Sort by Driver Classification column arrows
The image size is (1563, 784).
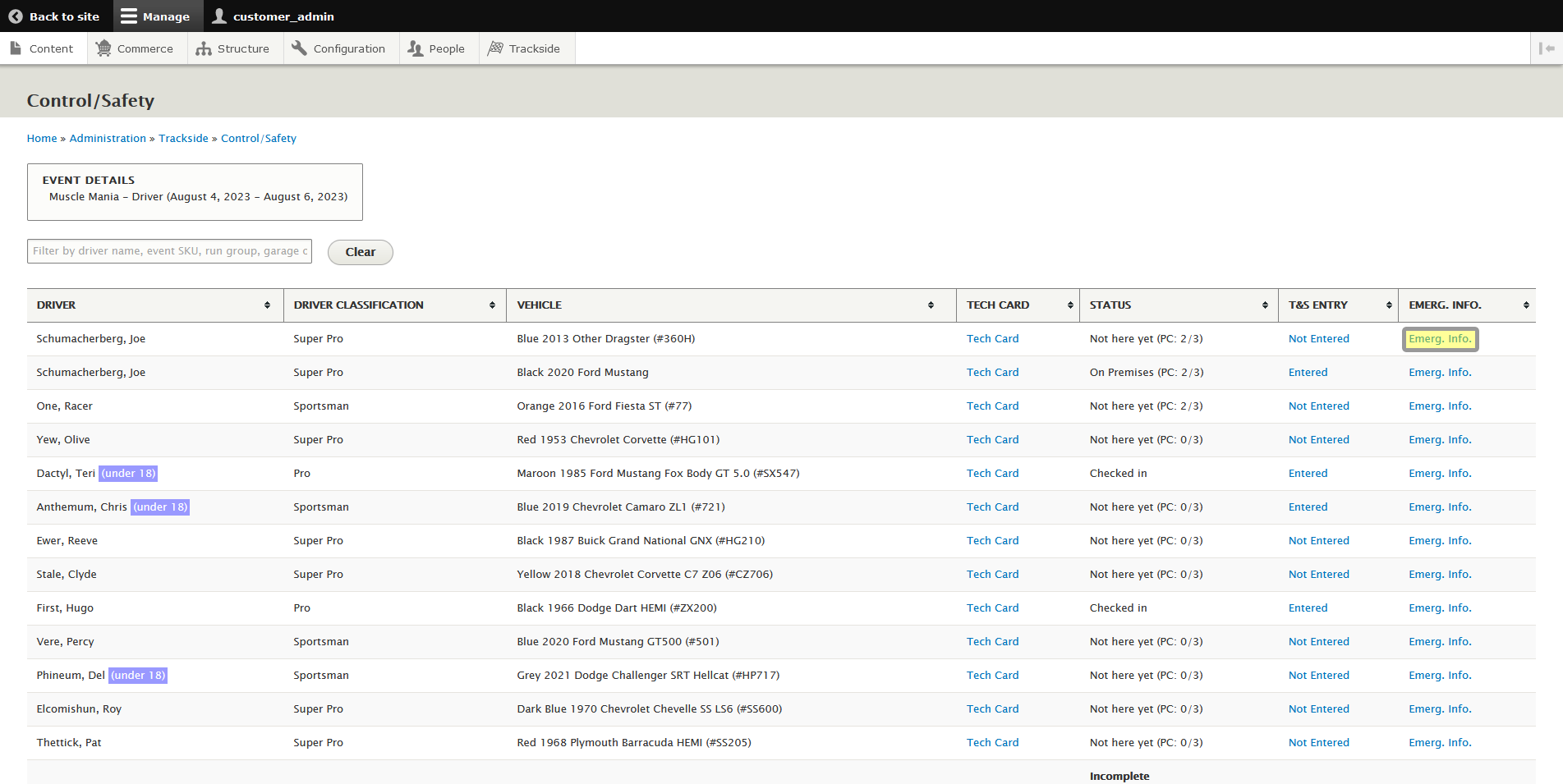click(x=492, y=305)
